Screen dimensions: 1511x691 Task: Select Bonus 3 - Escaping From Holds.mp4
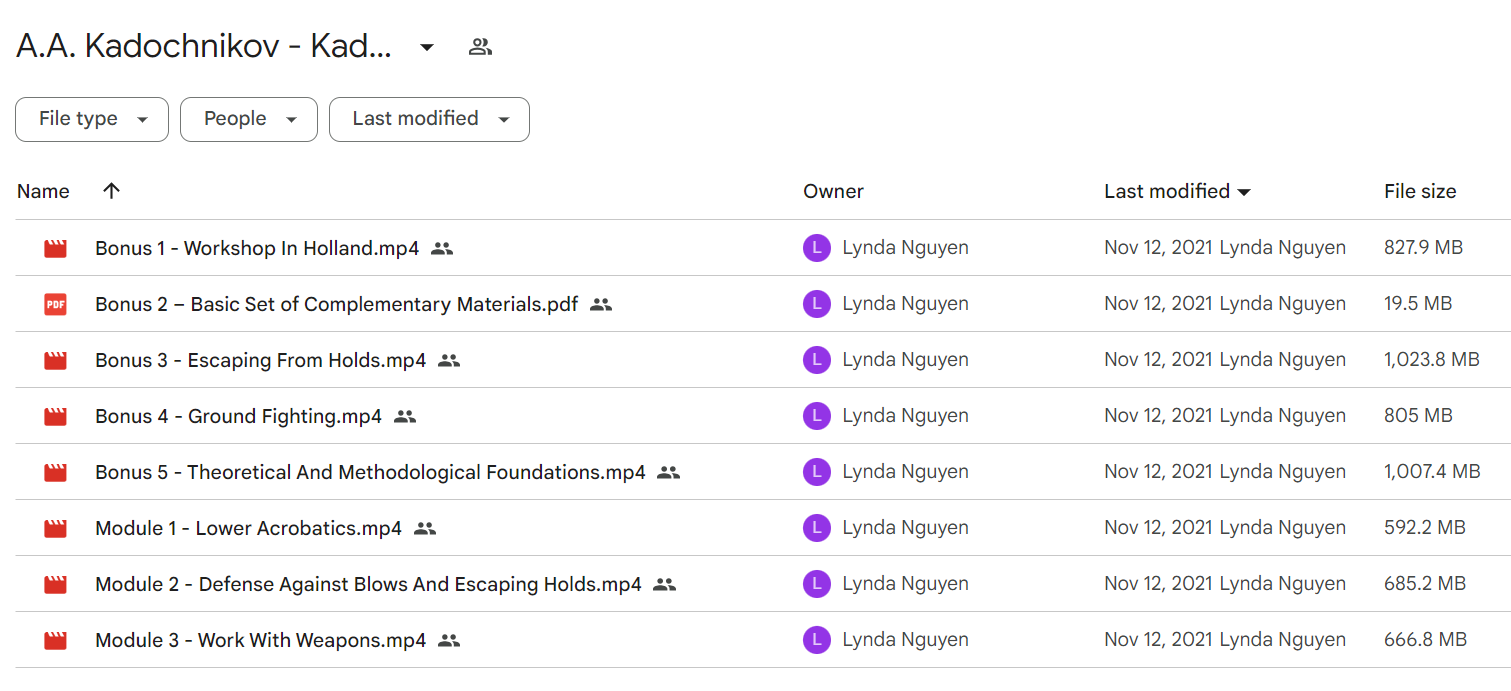coord(260,360)
